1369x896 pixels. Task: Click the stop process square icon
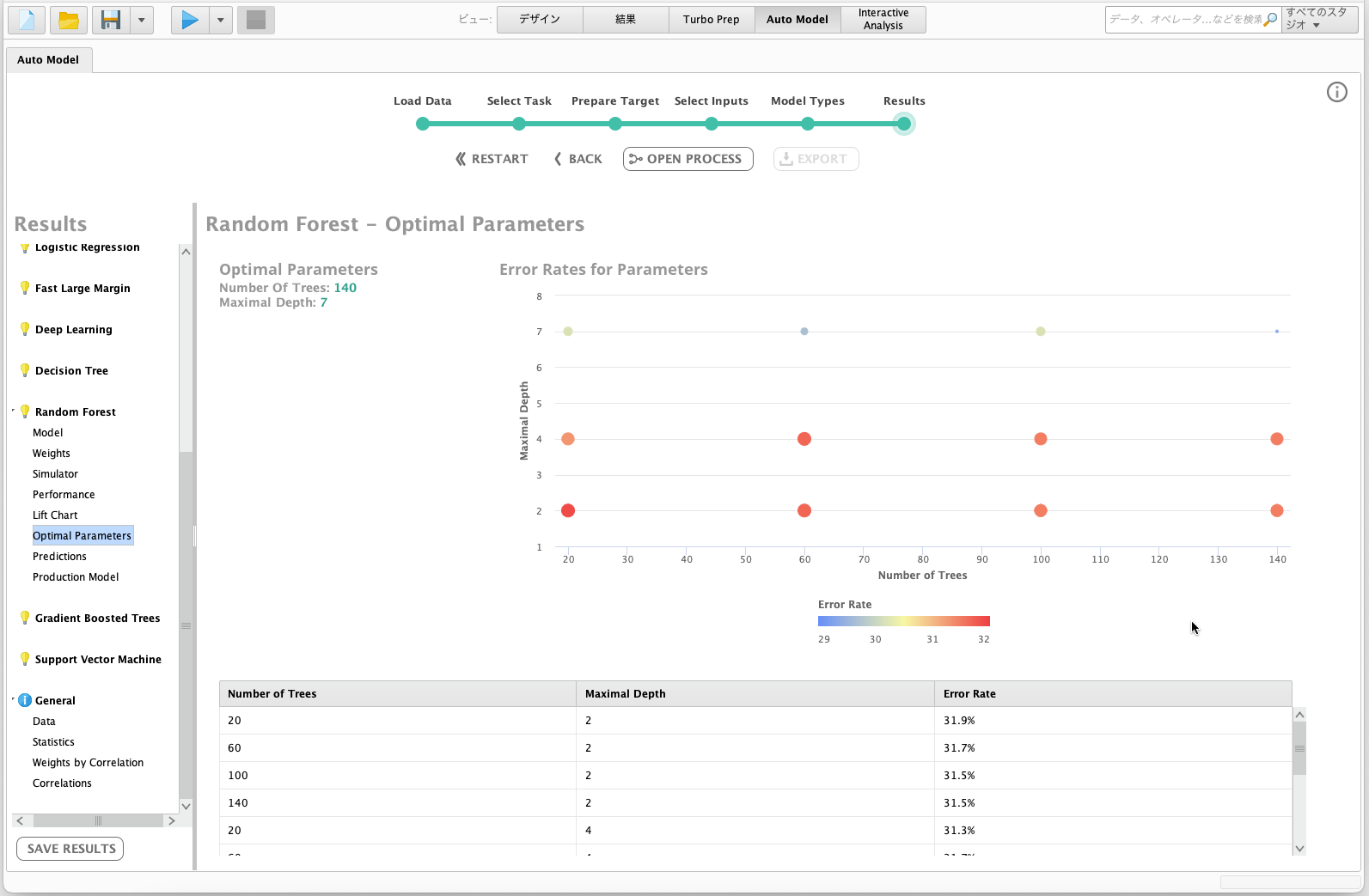click(x=255, y=20)
